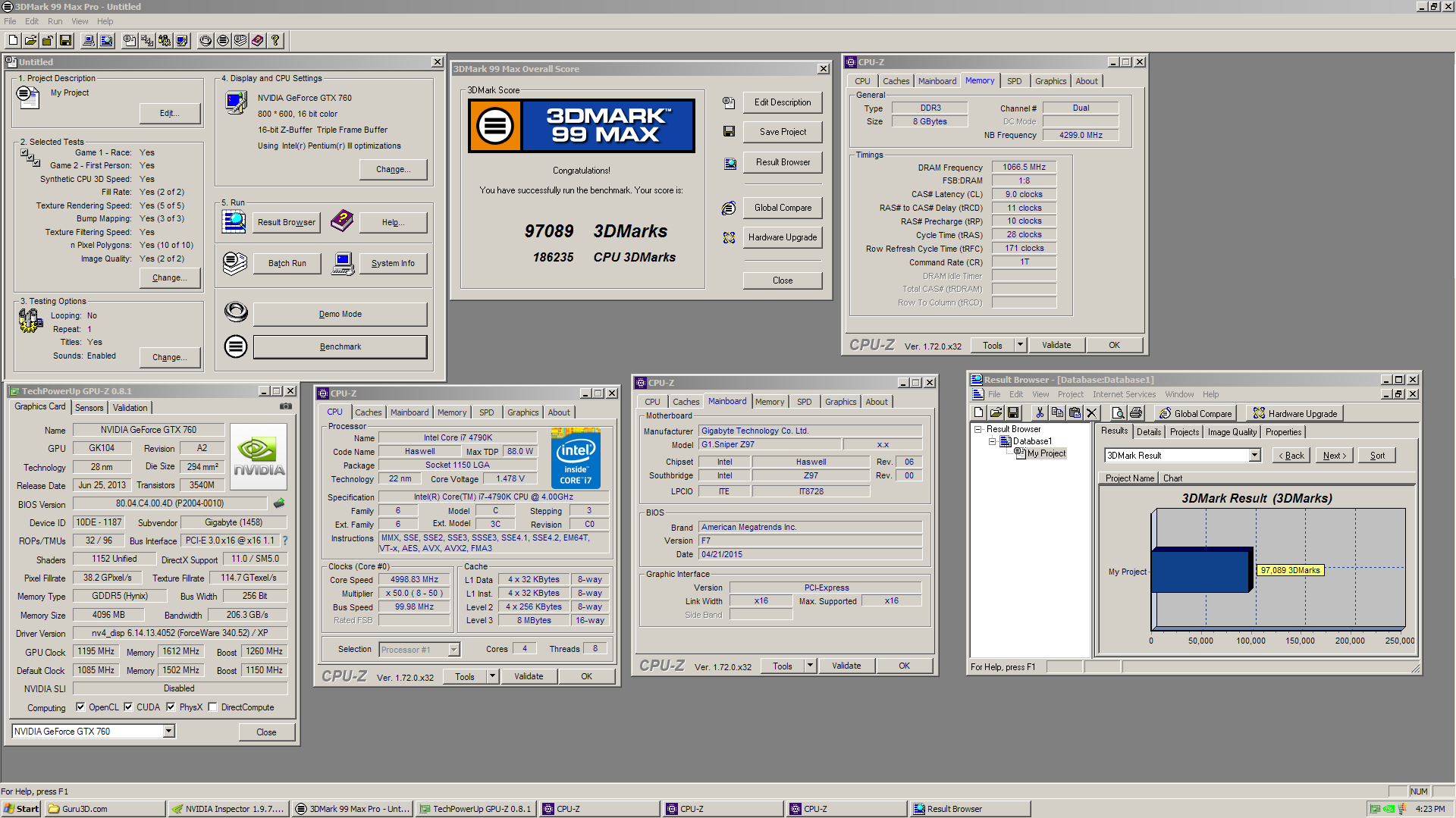This screenshot has width=1456, height=818.
Task: Switch to NVIDIA Inspector taskbar button
Action: tap(228, 809)
